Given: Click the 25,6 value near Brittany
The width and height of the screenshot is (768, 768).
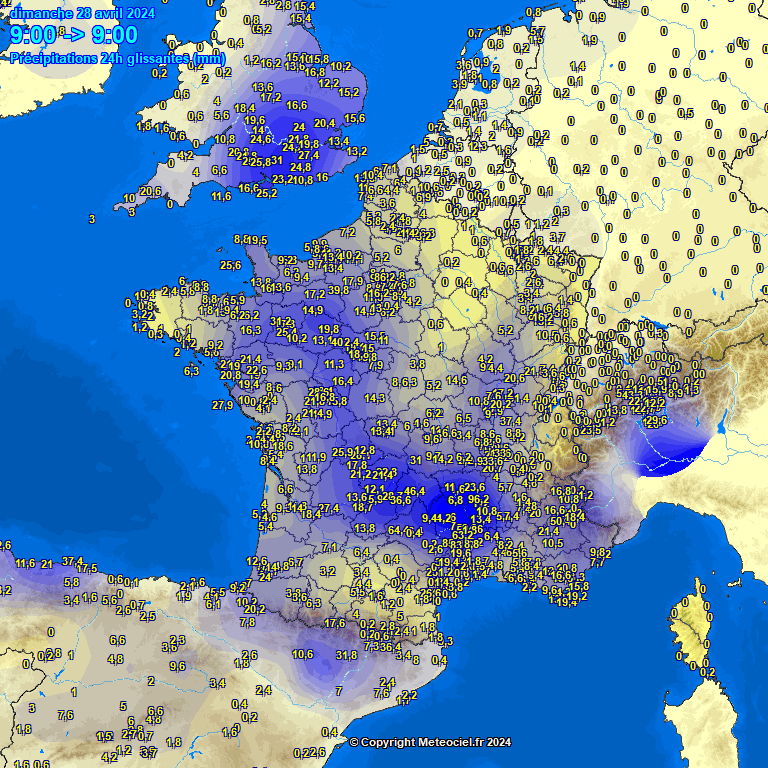Looking at the screenshot, I should click(230, 265).
